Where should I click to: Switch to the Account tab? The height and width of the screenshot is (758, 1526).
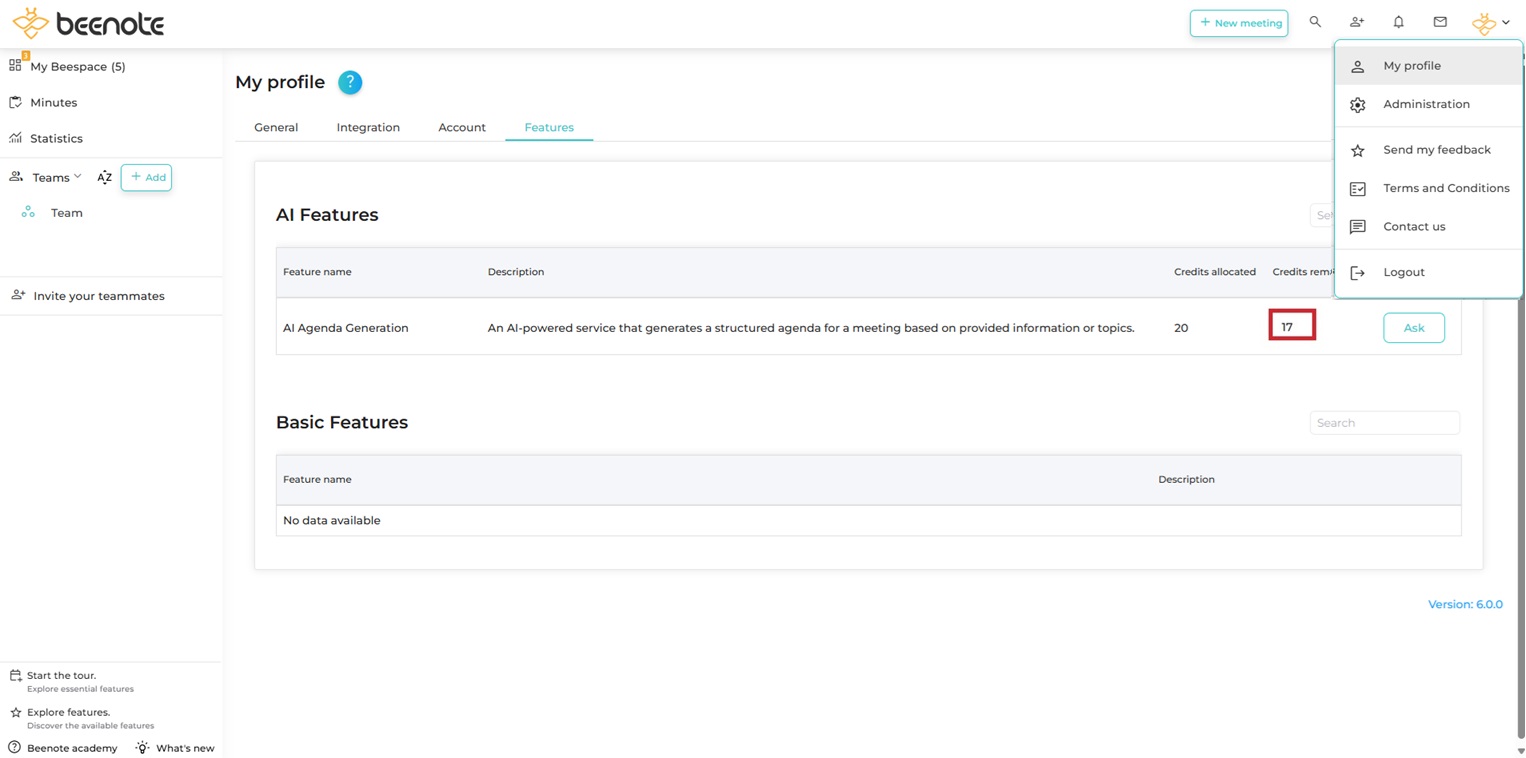[x=461, y=128]
